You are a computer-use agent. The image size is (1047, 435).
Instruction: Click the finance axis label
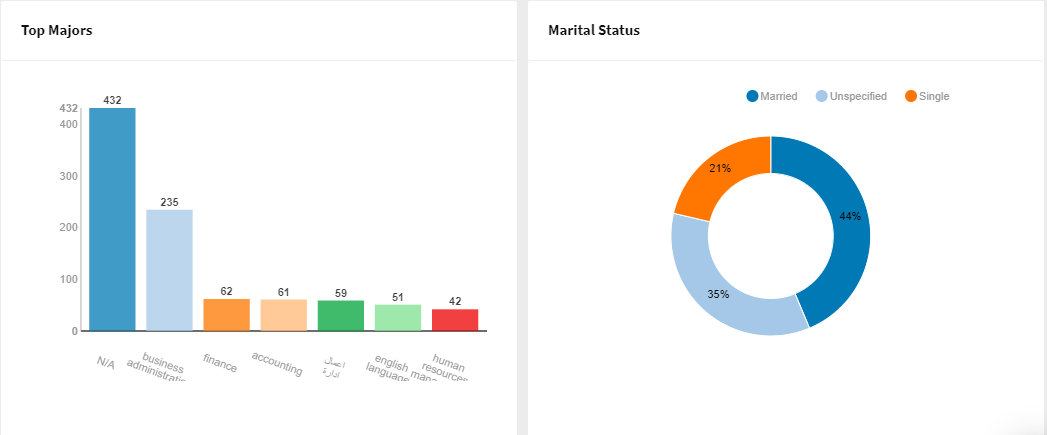(x=220, y=363)
